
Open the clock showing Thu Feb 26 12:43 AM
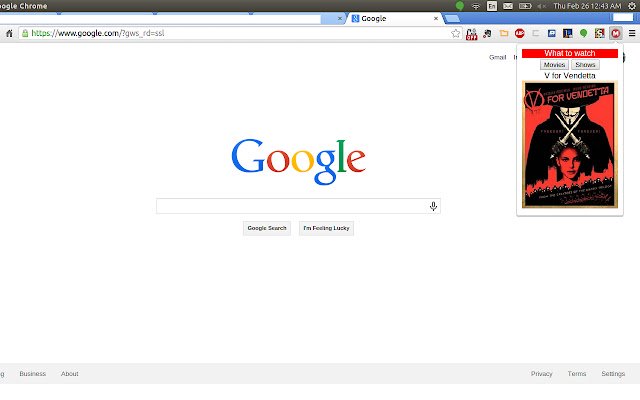point(587,6)
